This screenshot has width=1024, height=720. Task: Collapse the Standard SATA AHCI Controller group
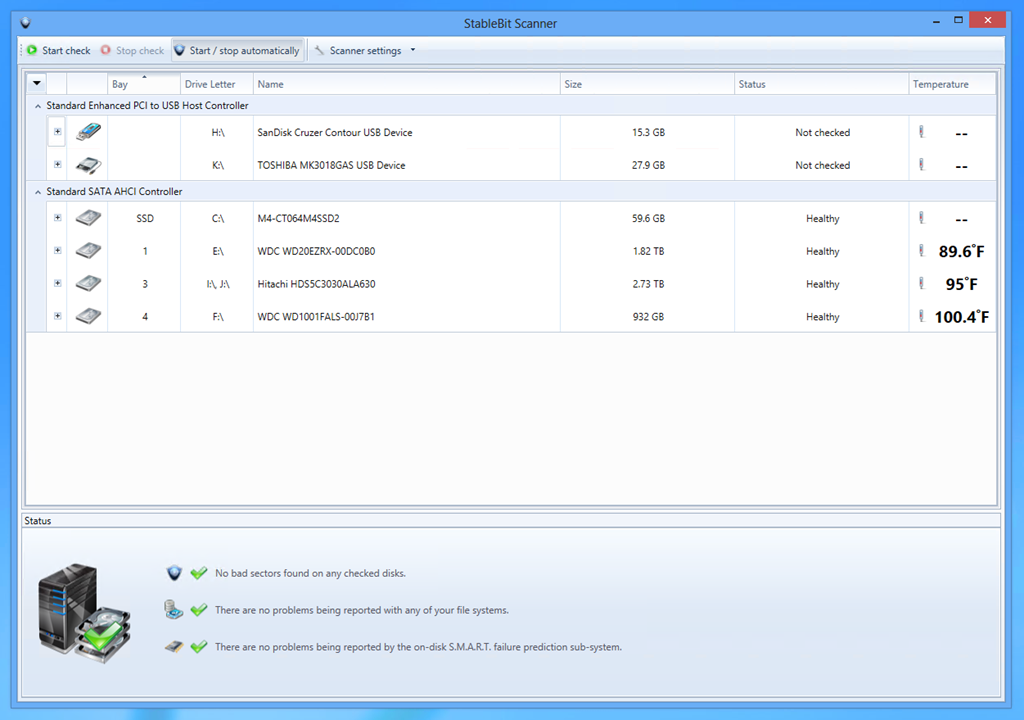(38, 192)
